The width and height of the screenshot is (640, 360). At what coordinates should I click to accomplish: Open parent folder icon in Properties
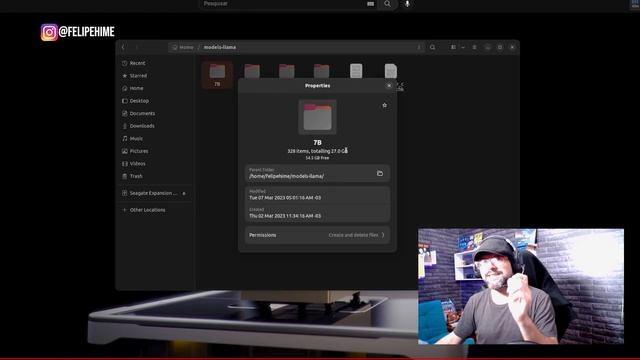pyautogui.click(x=380, y=173)
